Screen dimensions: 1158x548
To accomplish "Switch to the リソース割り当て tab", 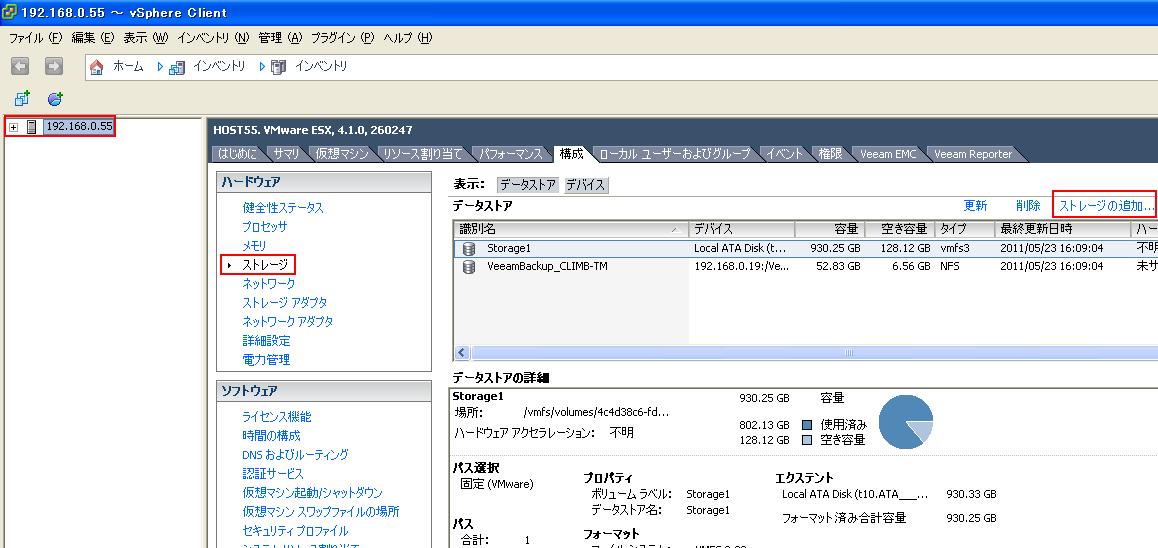I will (422, 154).
